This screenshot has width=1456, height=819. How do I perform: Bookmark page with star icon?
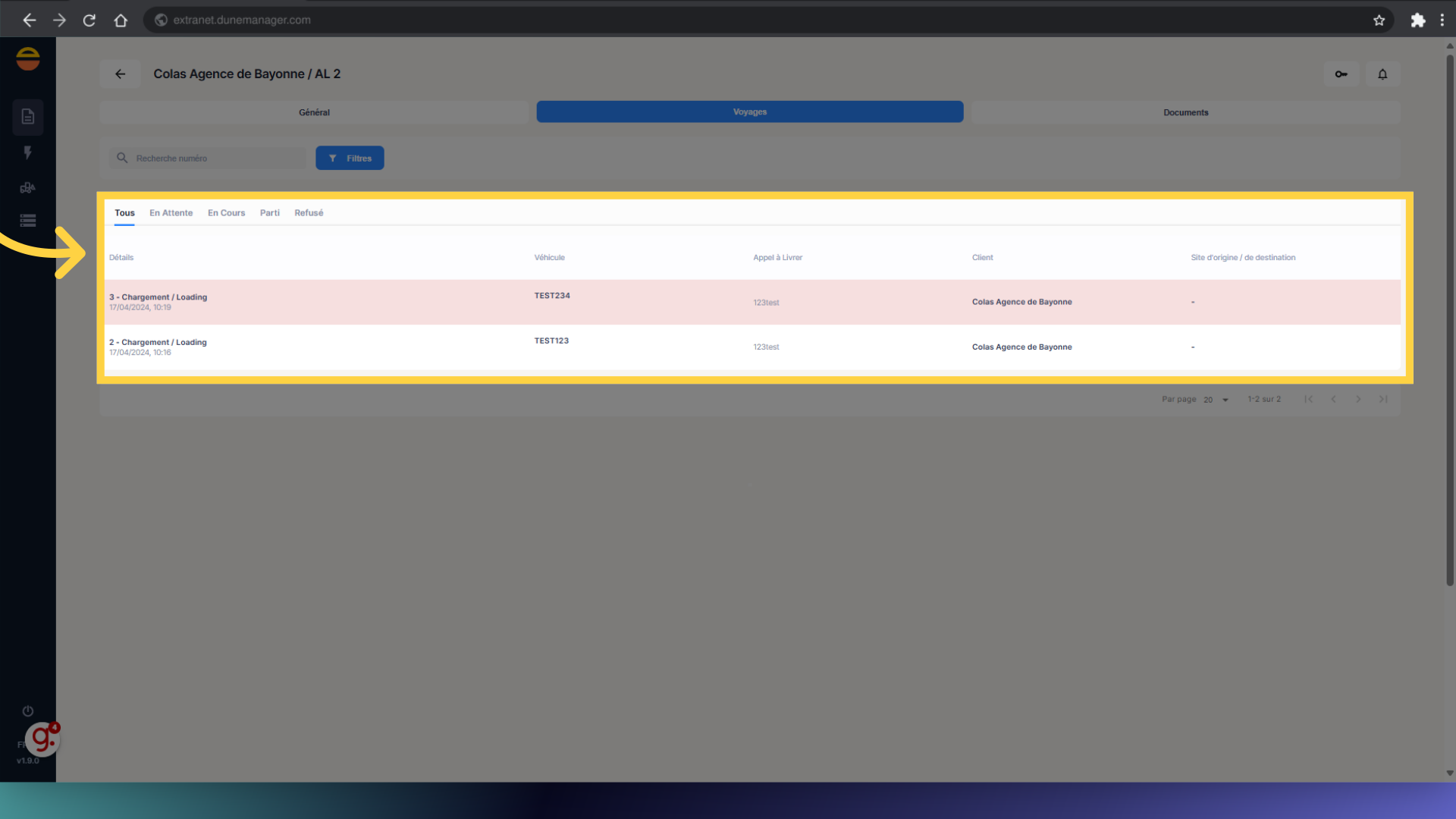pyautogui.click(x=1379, y=20)
